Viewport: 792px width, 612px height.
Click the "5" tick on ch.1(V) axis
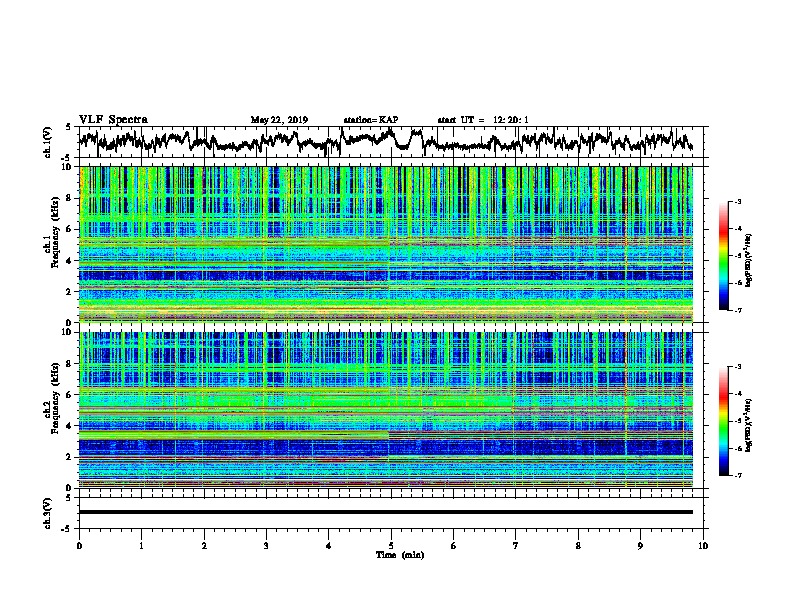68,127
